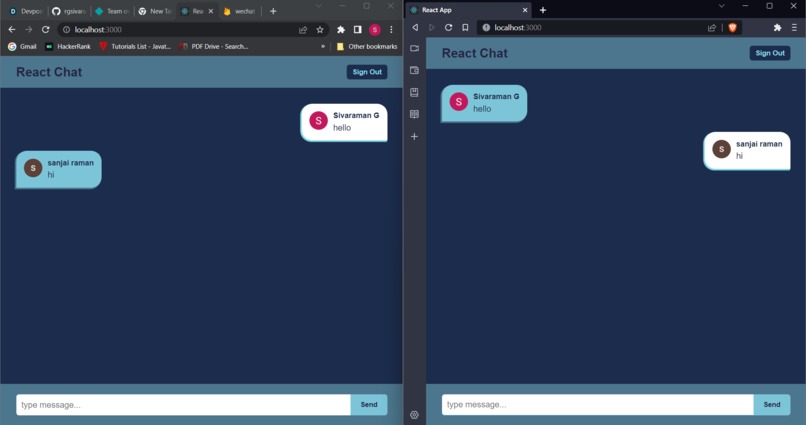Open Chrome three-dot menu
The image size is (806, 425).
tap(391, 30)
